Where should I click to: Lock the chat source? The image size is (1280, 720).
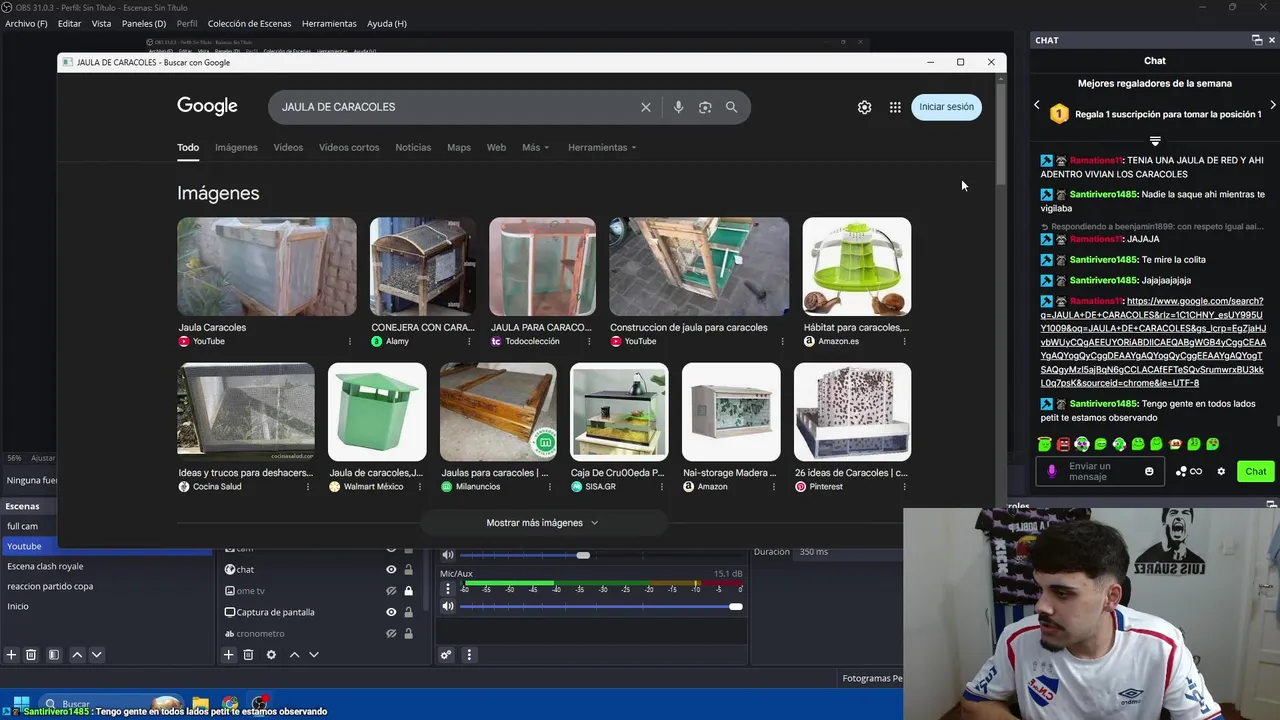pyautogui.click(x=408, y=570)
